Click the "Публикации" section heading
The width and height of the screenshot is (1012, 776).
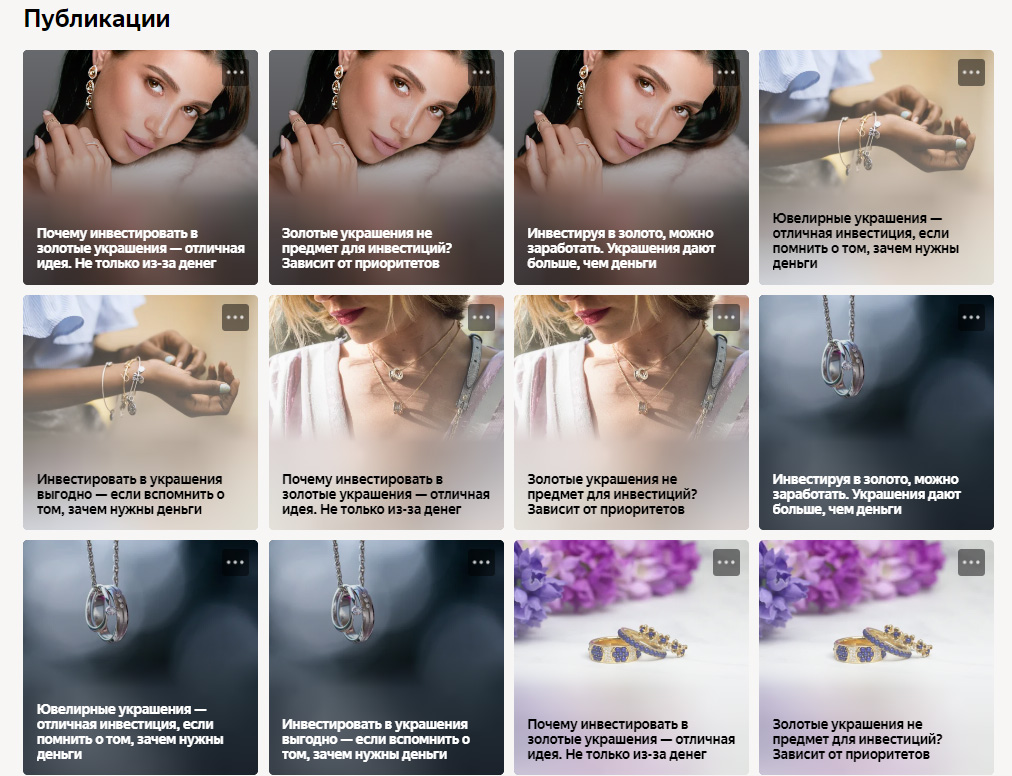[x=97, y=19]
